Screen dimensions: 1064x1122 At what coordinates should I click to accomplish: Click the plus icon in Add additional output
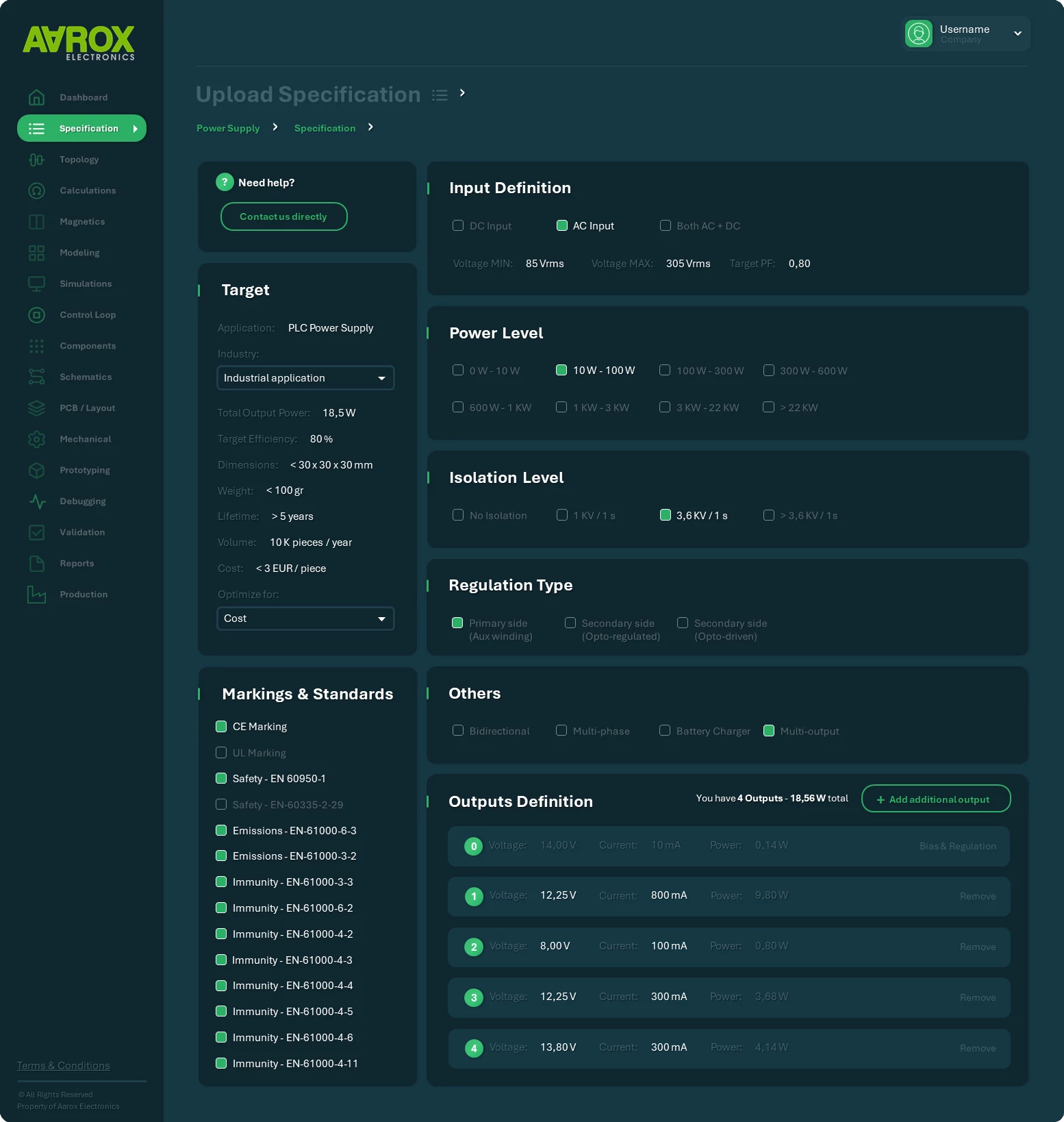881,799
